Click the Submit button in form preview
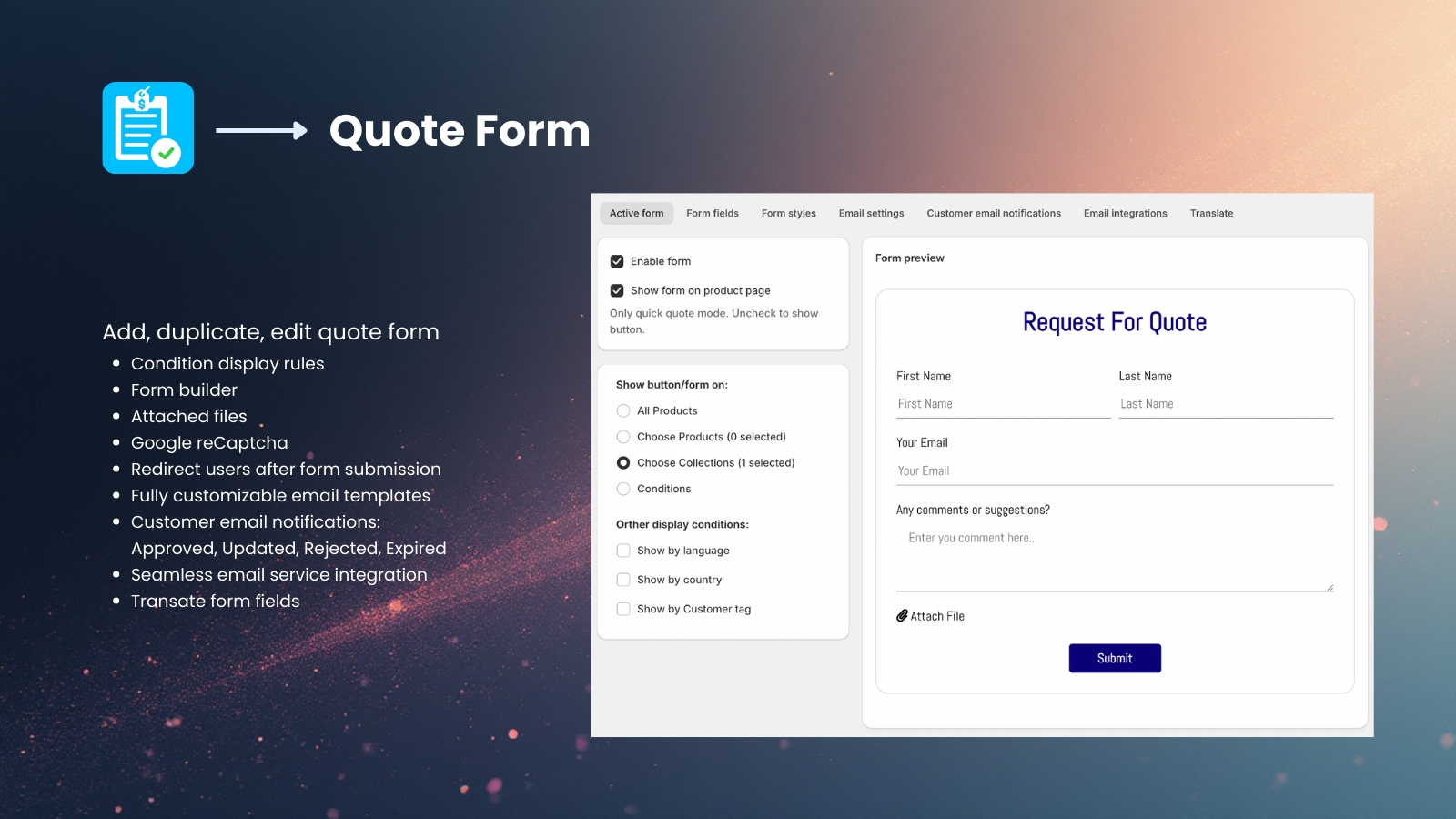 point(1115,658)
